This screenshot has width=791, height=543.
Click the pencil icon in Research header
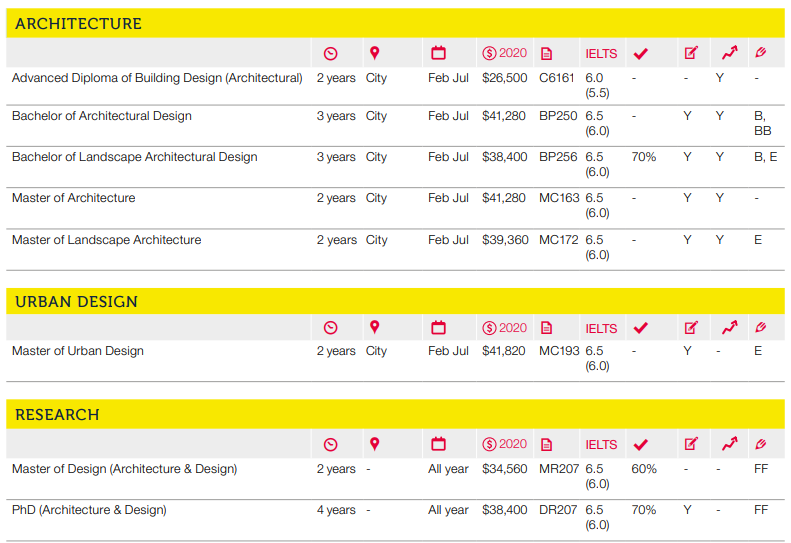coord(761,444)
